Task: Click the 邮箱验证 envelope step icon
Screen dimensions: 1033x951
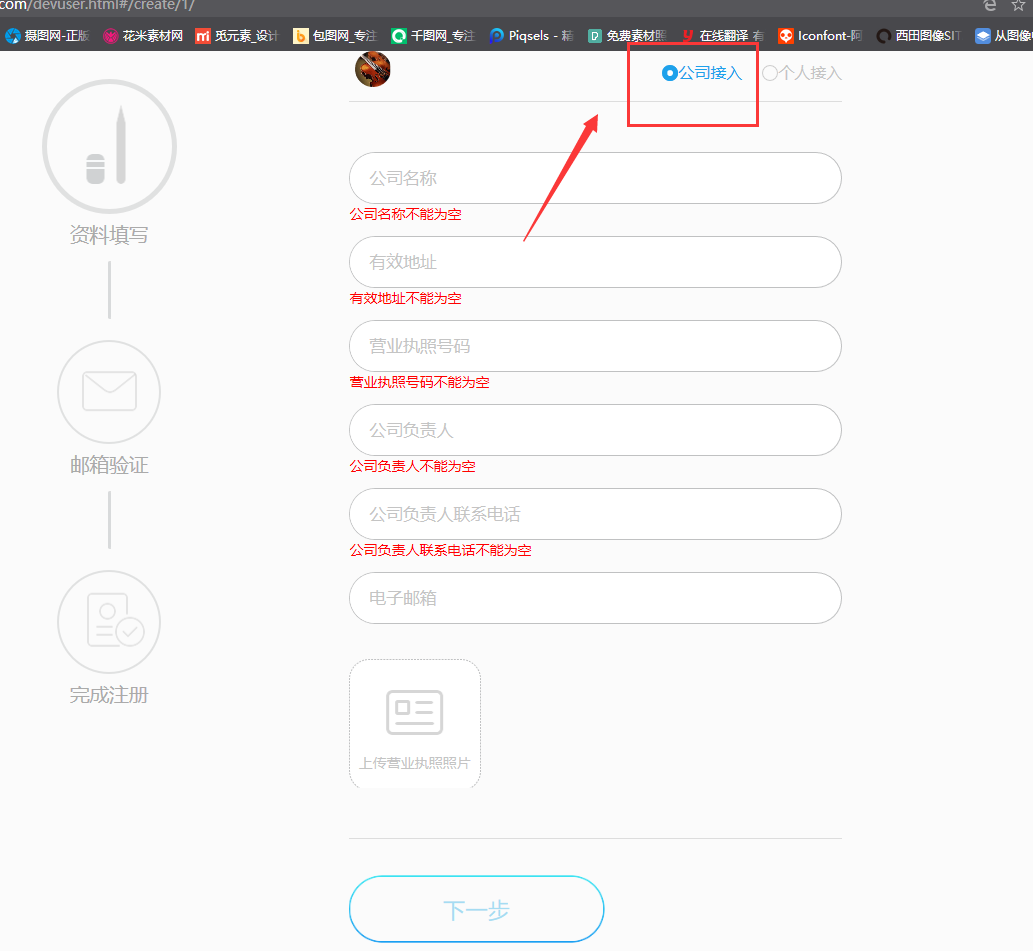Action: [109, 392]
